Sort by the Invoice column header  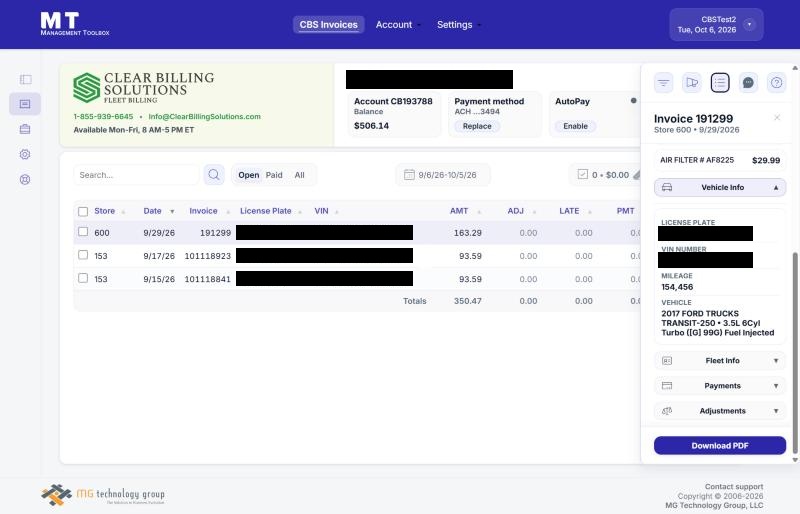(209, 211)
